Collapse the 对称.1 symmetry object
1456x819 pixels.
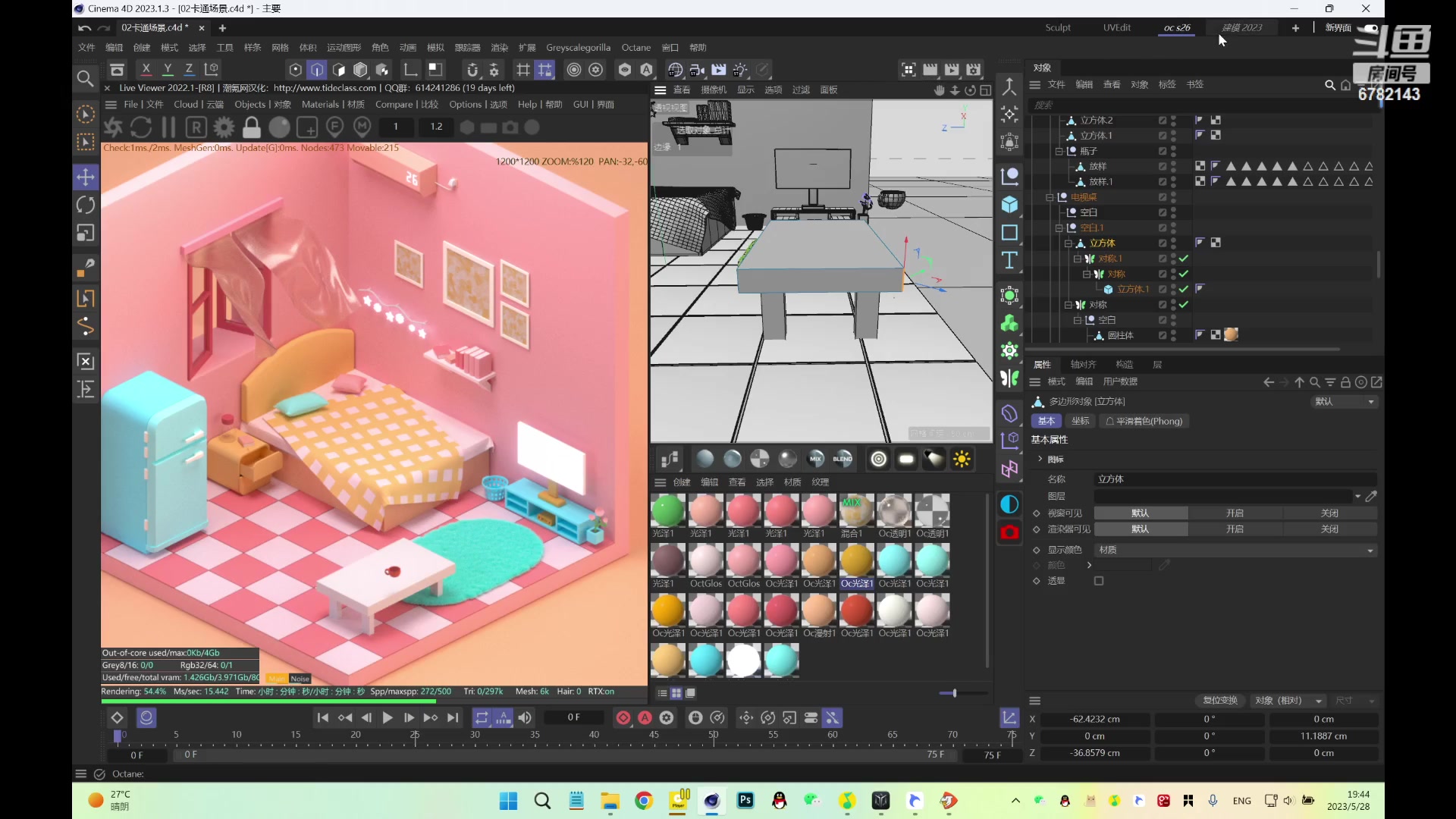tap(1077, 259)
